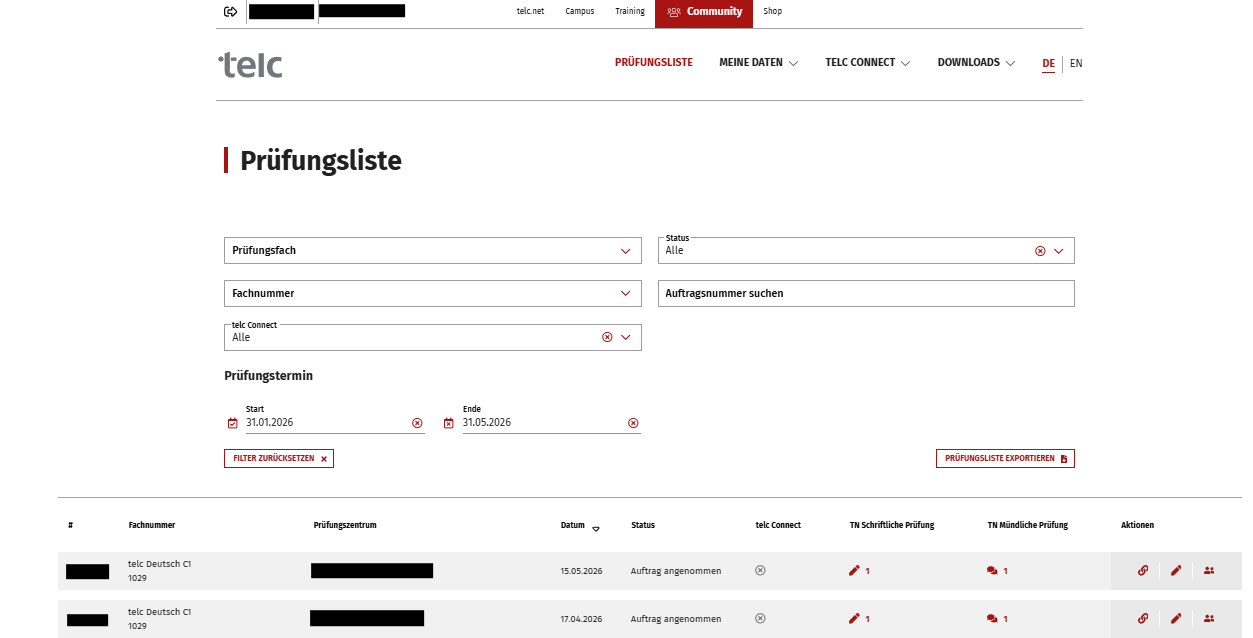
Task: Click PRÜFUNGSLISTE EXPORTIEREN button
Action: click(1005, 458)
